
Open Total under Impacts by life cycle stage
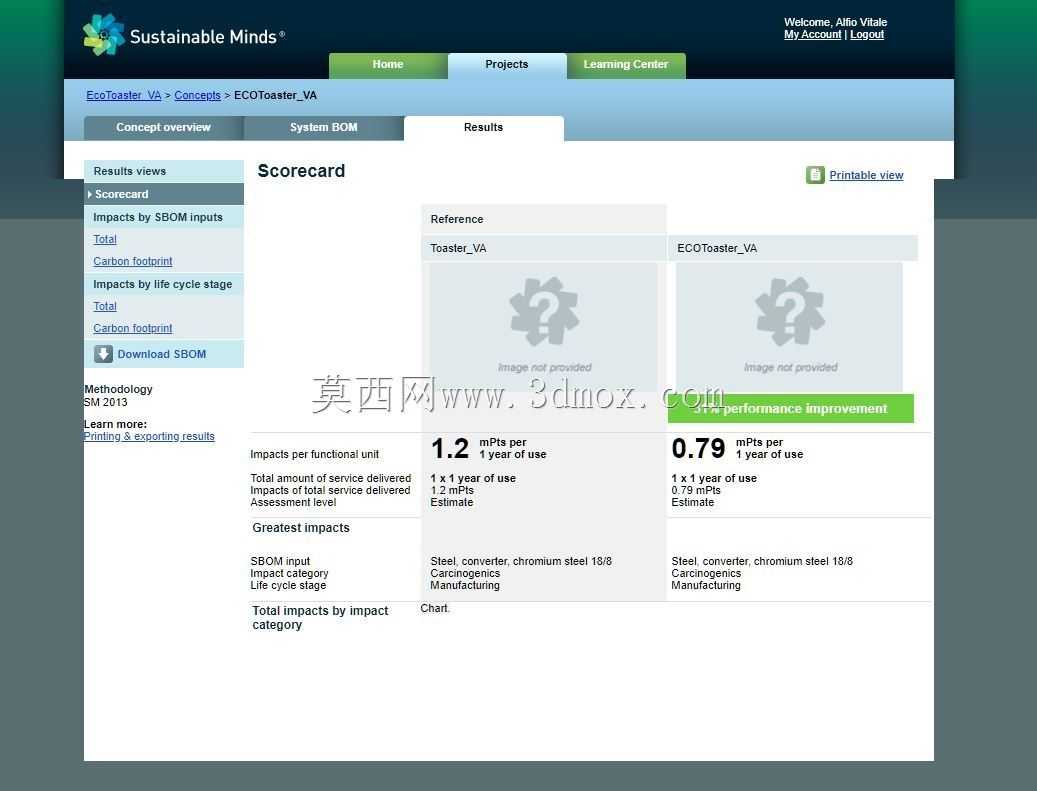pyautogui.click(x=104, y=306)
